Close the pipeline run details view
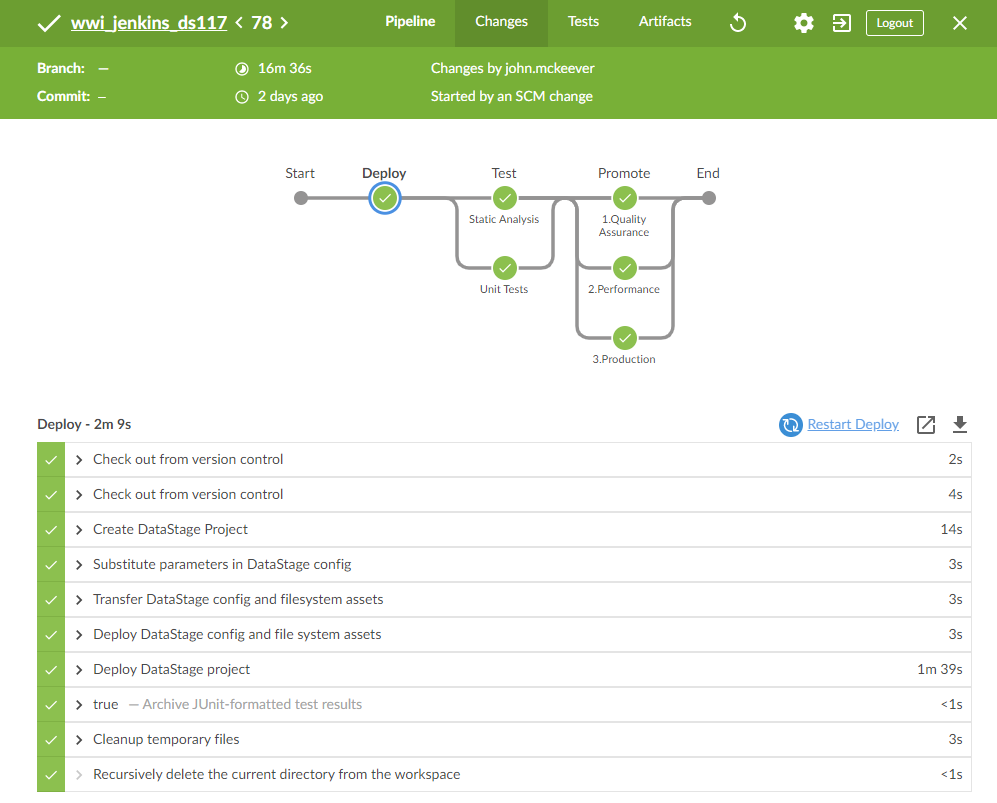Viewport: 997px width, 803px height. 959,23
